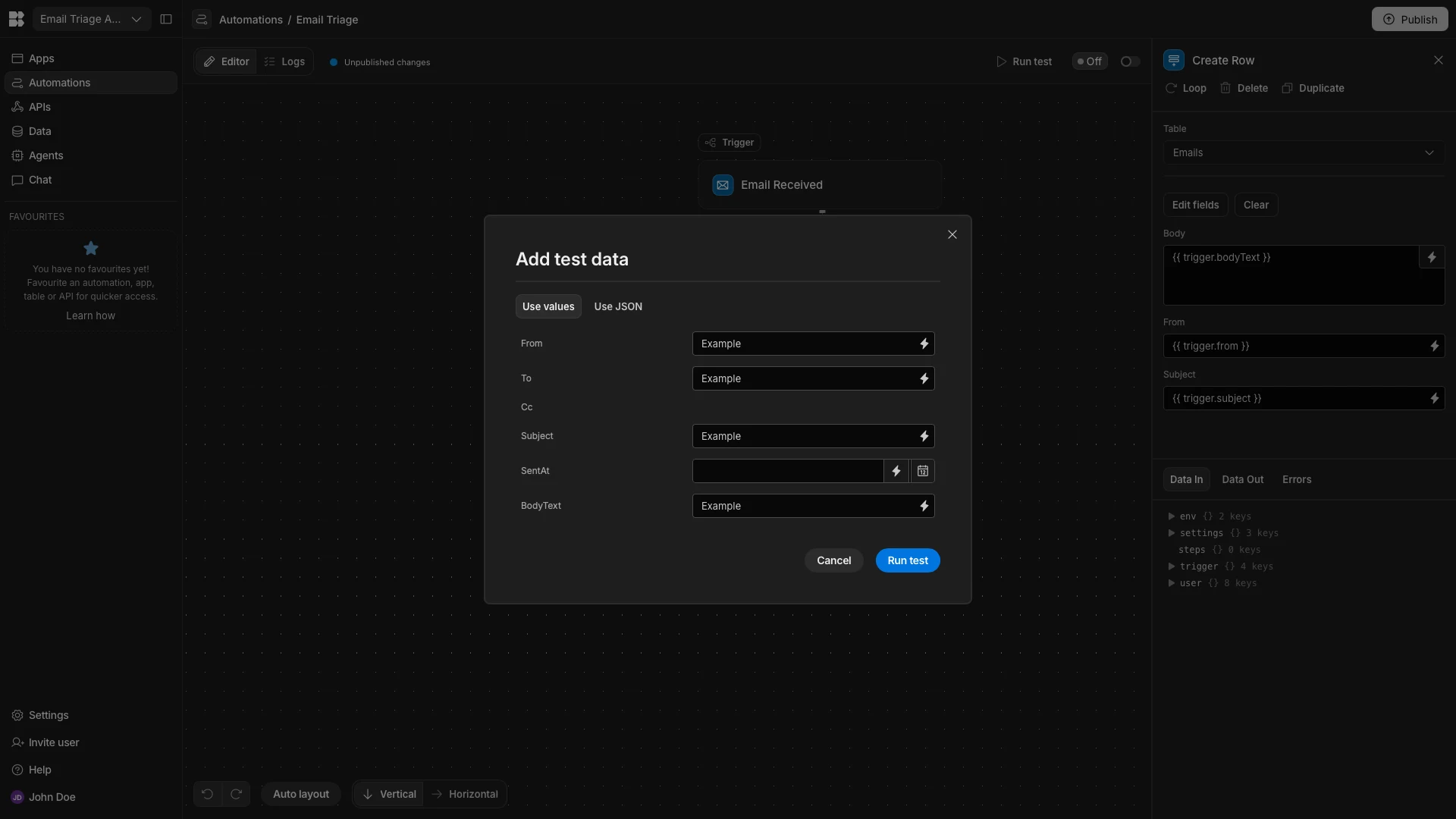Click the SentAt binding lightning icon
Viewport: 1456px width, 819px height.
click(x=896, y=471)
